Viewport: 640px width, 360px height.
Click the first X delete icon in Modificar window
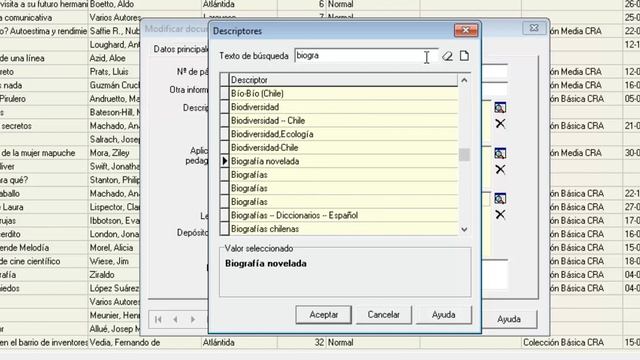pos(500,123)
